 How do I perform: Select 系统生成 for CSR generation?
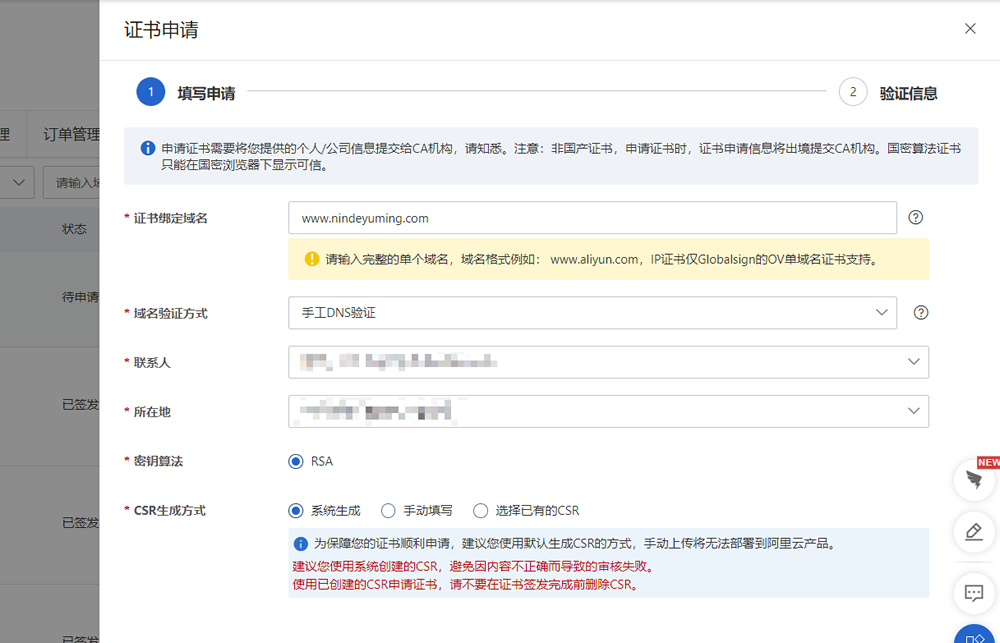[296, 510]
